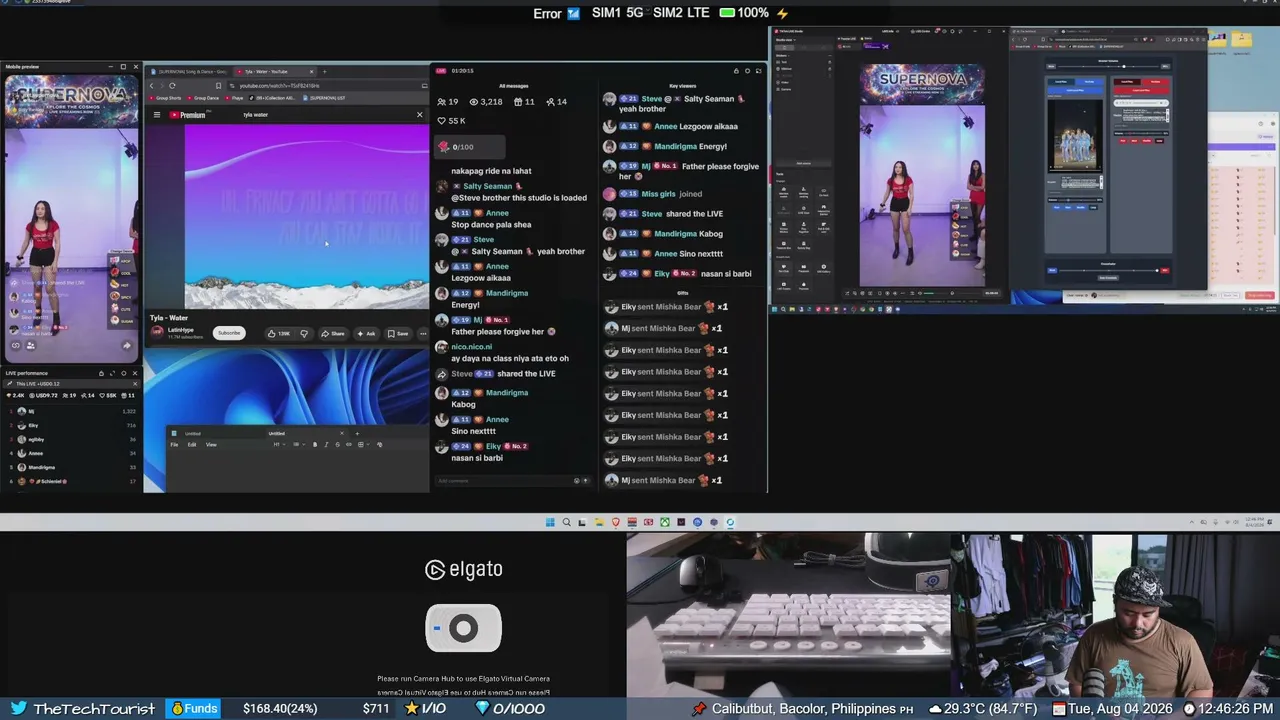Dislike the Tyla - Water video

click(304, 333)
